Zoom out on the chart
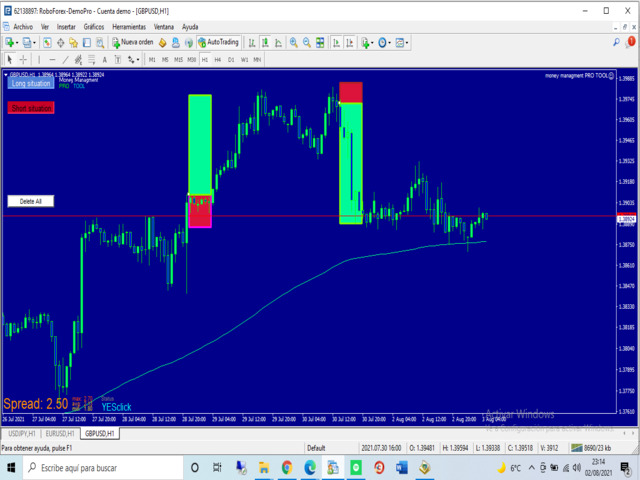This screenshot has width=640, height=480. click(x=307, y=42)
